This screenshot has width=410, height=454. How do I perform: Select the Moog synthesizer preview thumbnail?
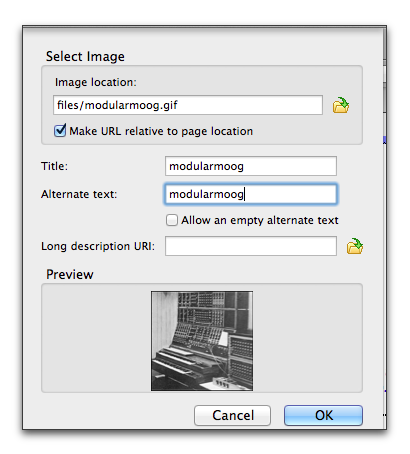pos(202,341)
